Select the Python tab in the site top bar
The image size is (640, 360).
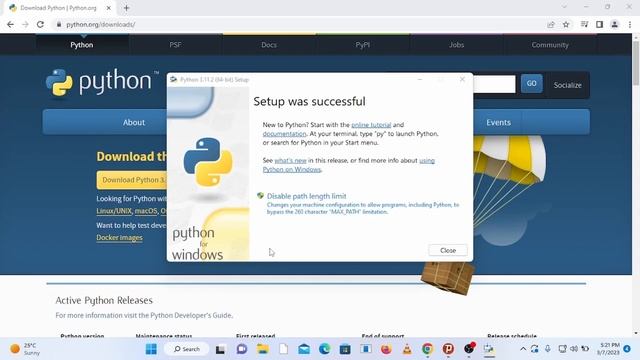(x=82, y=45)
